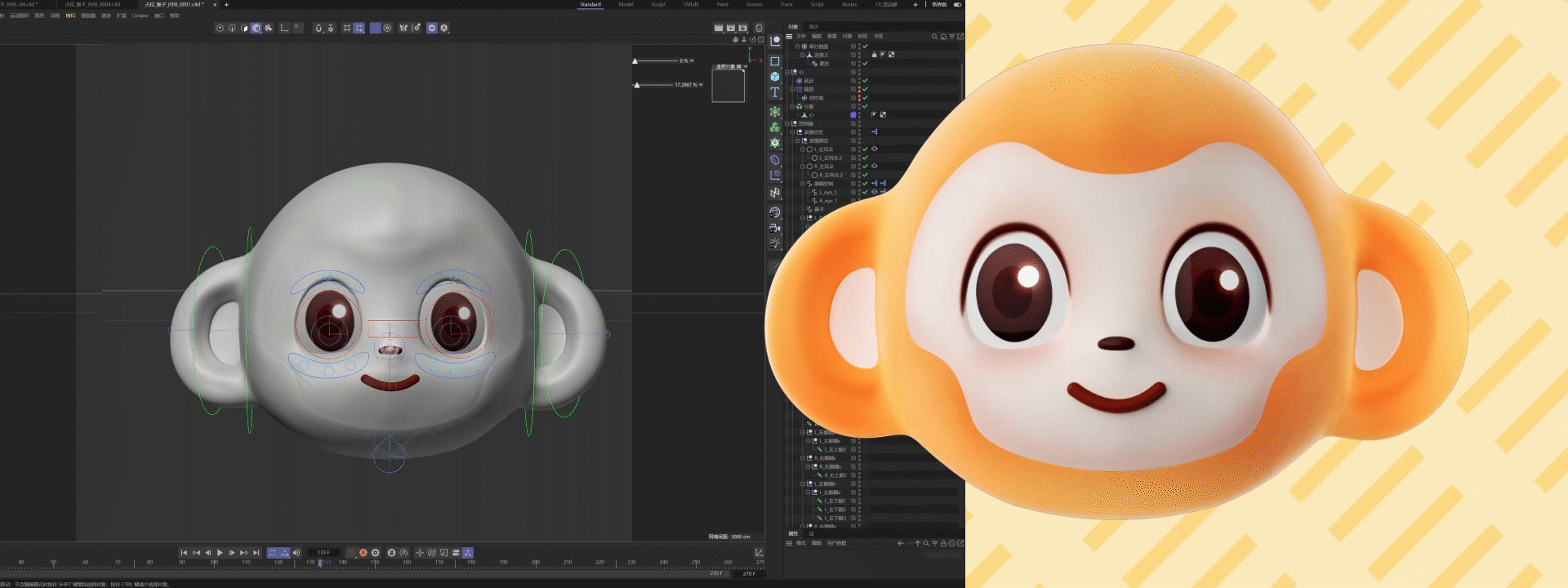Open the Object Manager 书签 menu

tap(879, 37)
